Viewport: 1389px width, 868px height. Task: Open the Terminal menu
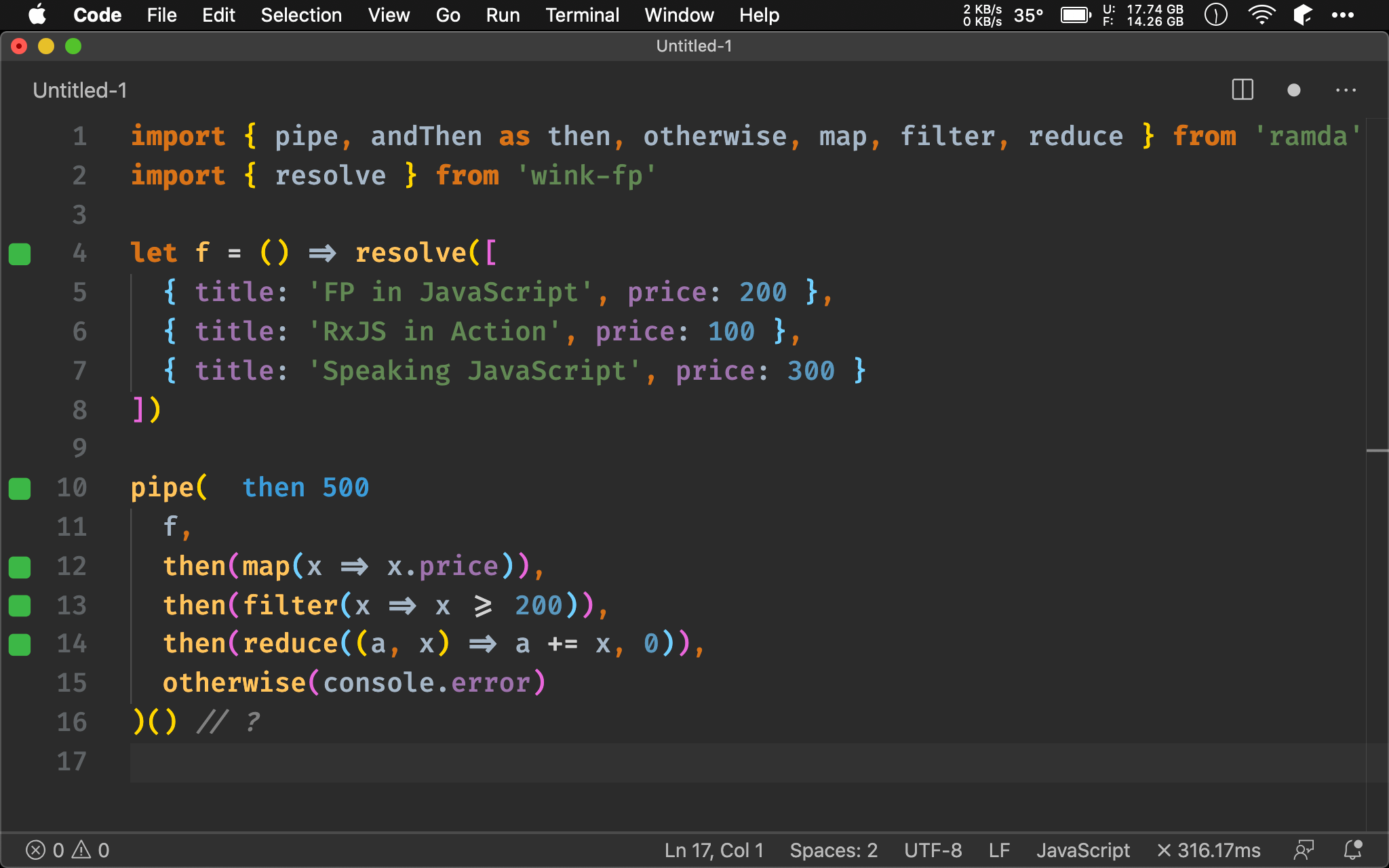(581, 14)
